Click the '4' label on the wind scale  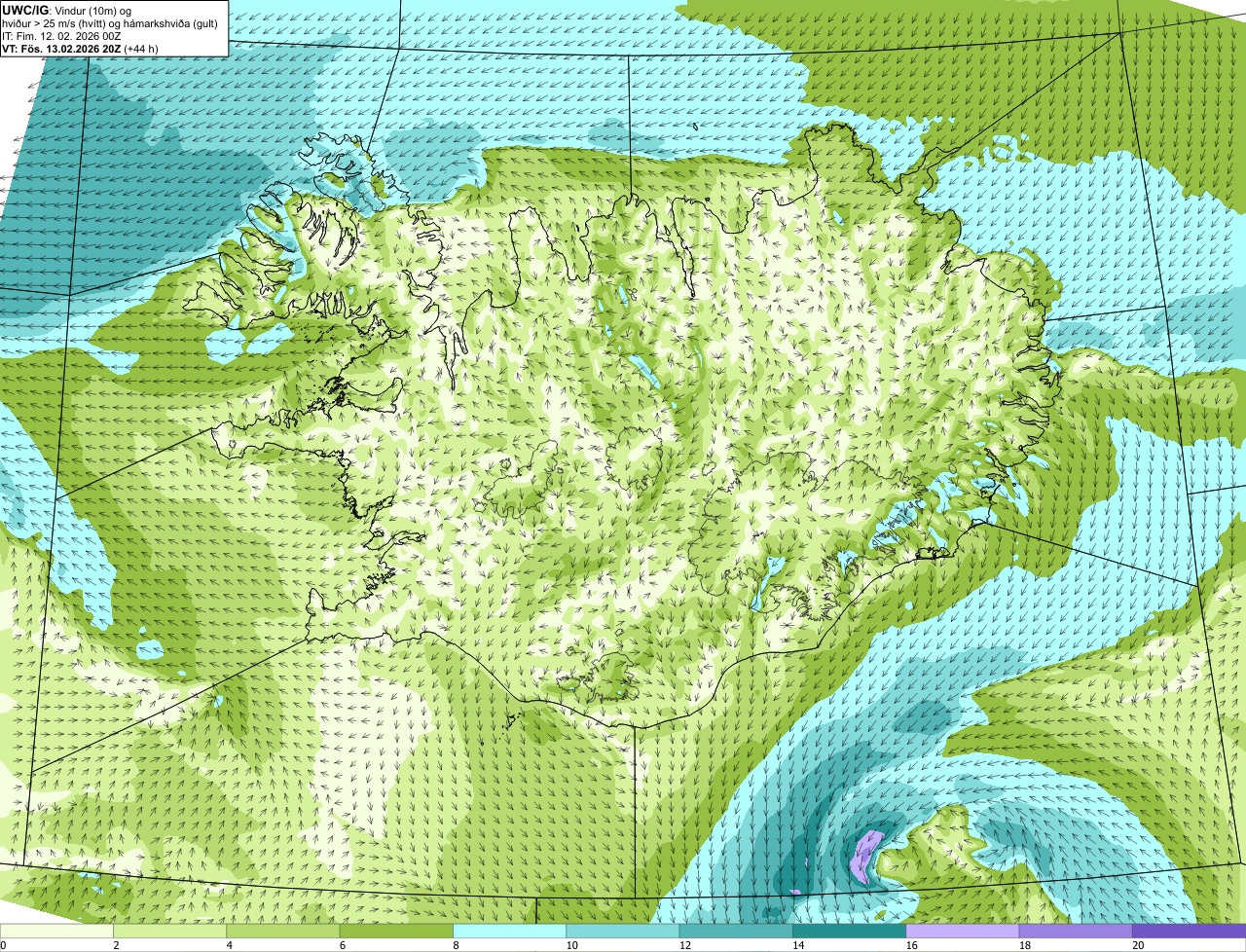(229, 945)
